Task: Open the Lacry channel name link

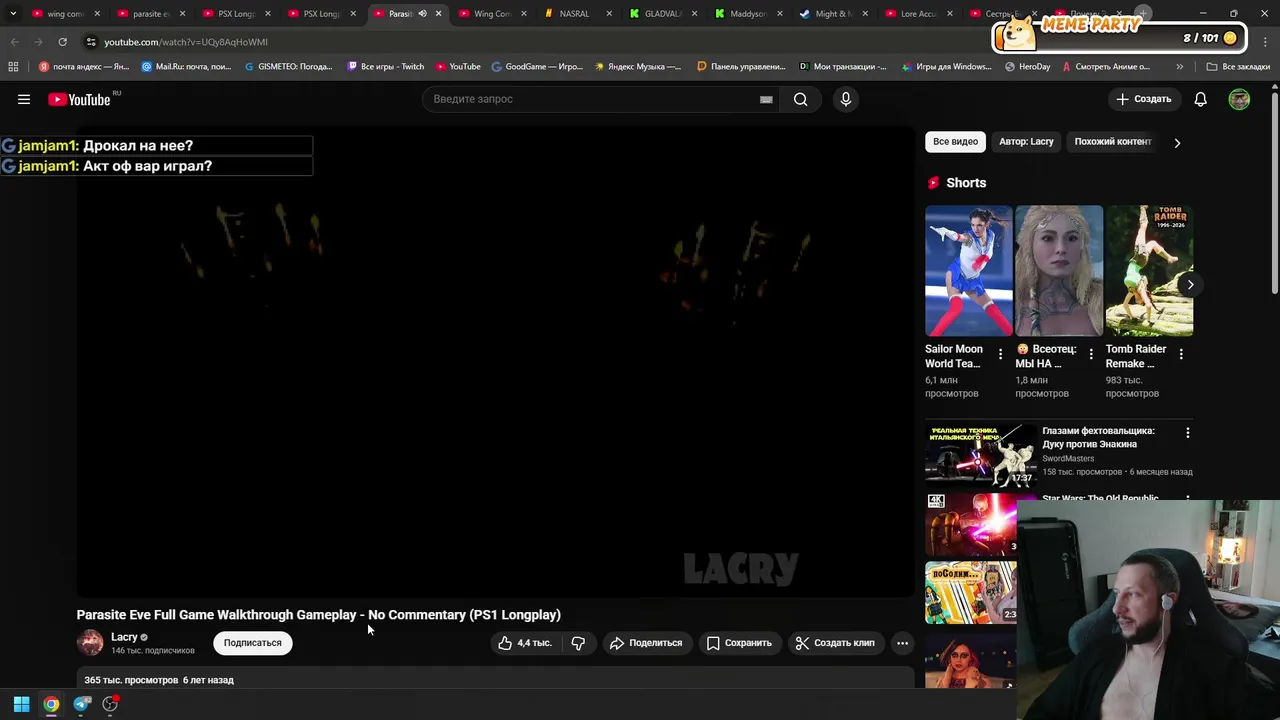Action: click(x=124, y=637)
